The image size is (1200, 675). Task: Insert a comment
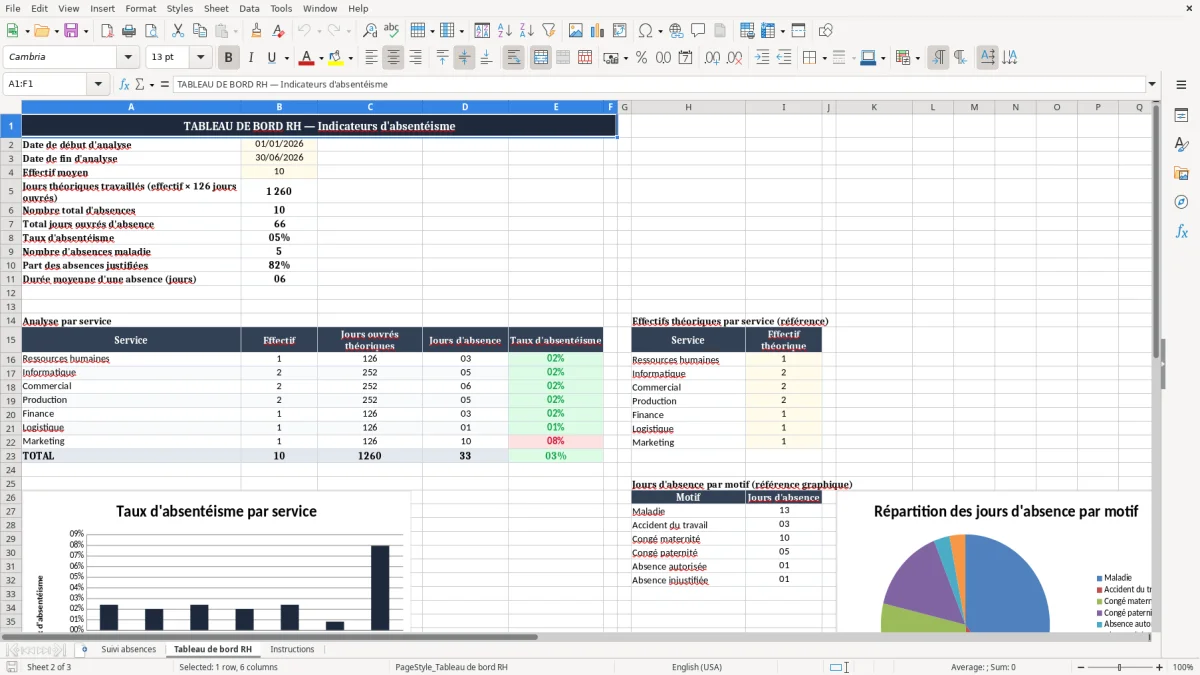698,31
